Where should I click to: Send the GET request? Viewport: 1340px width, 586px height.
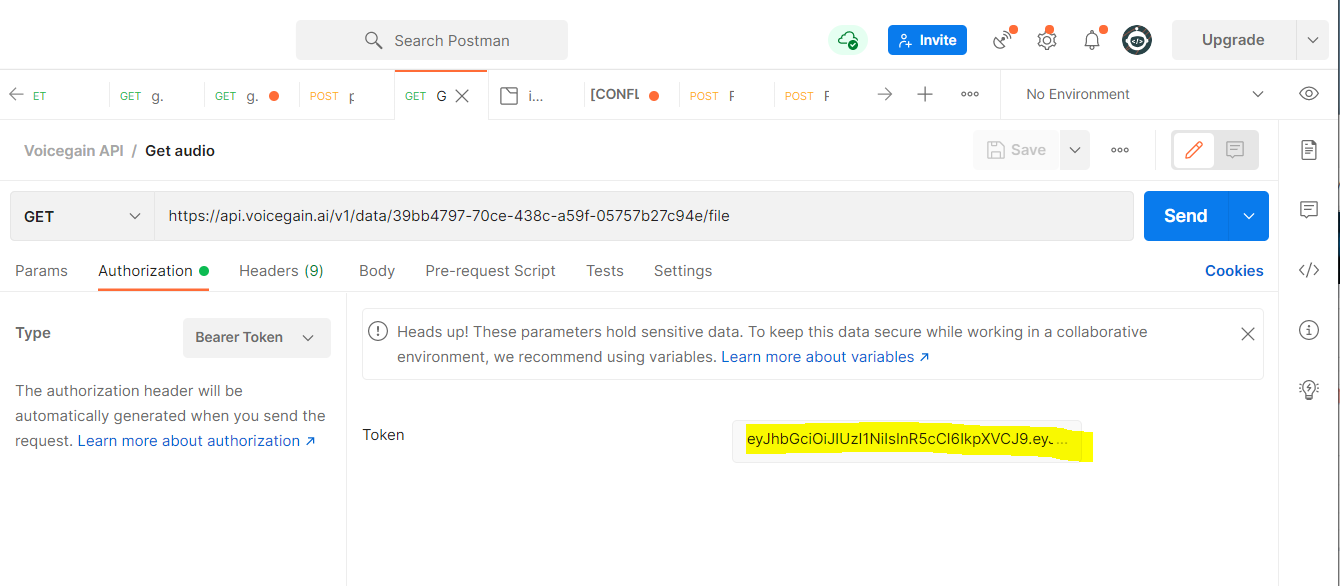[1186, 216]
